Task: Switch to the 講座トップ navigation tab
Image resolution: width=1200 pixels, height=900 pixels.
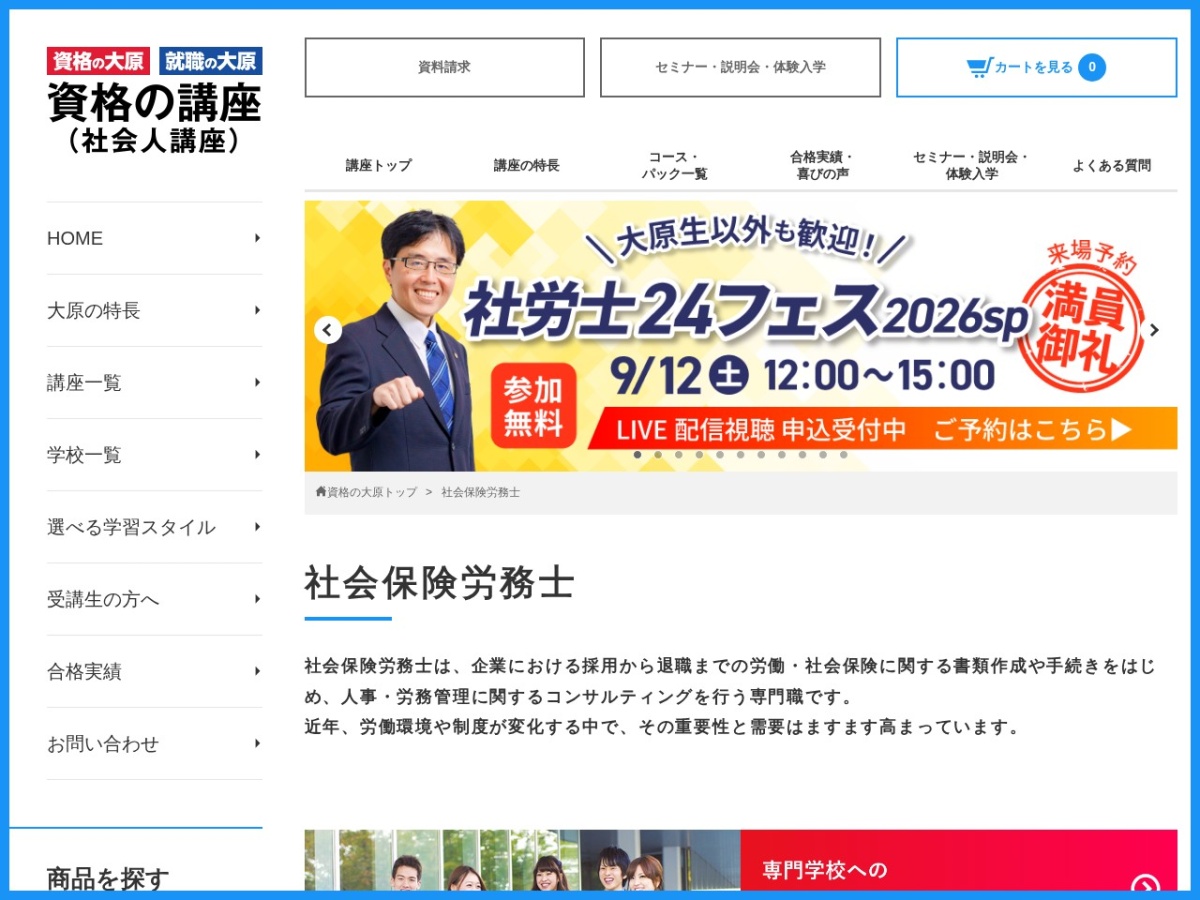Action: (378, 165)
